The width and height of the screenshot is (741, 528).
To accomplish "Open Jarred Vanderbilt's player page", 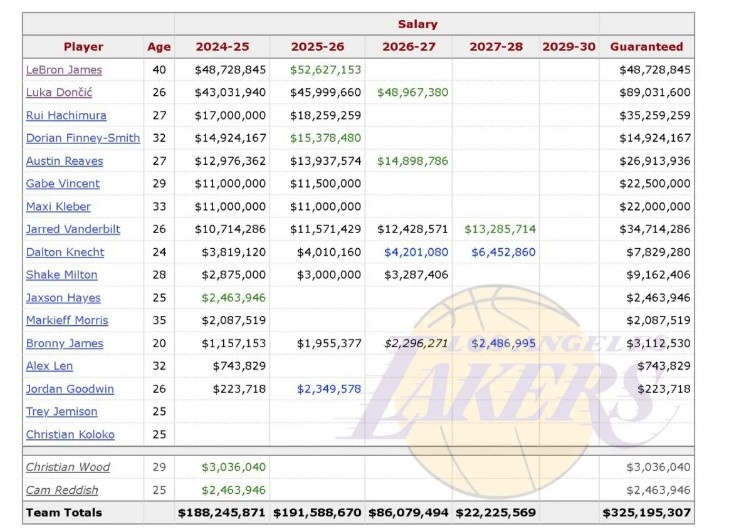I will pyautogui.click(x=73, y=229).
